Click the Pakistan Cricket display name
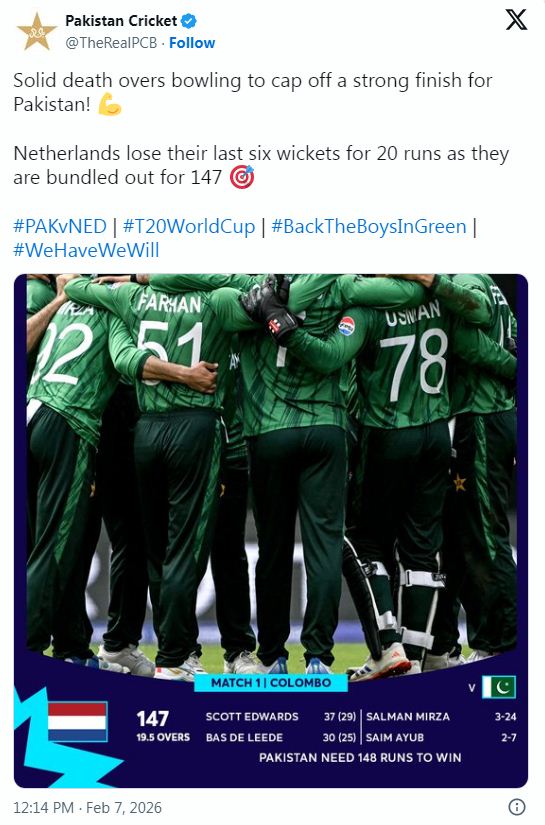Screen dimensions: 545x825 121,21
